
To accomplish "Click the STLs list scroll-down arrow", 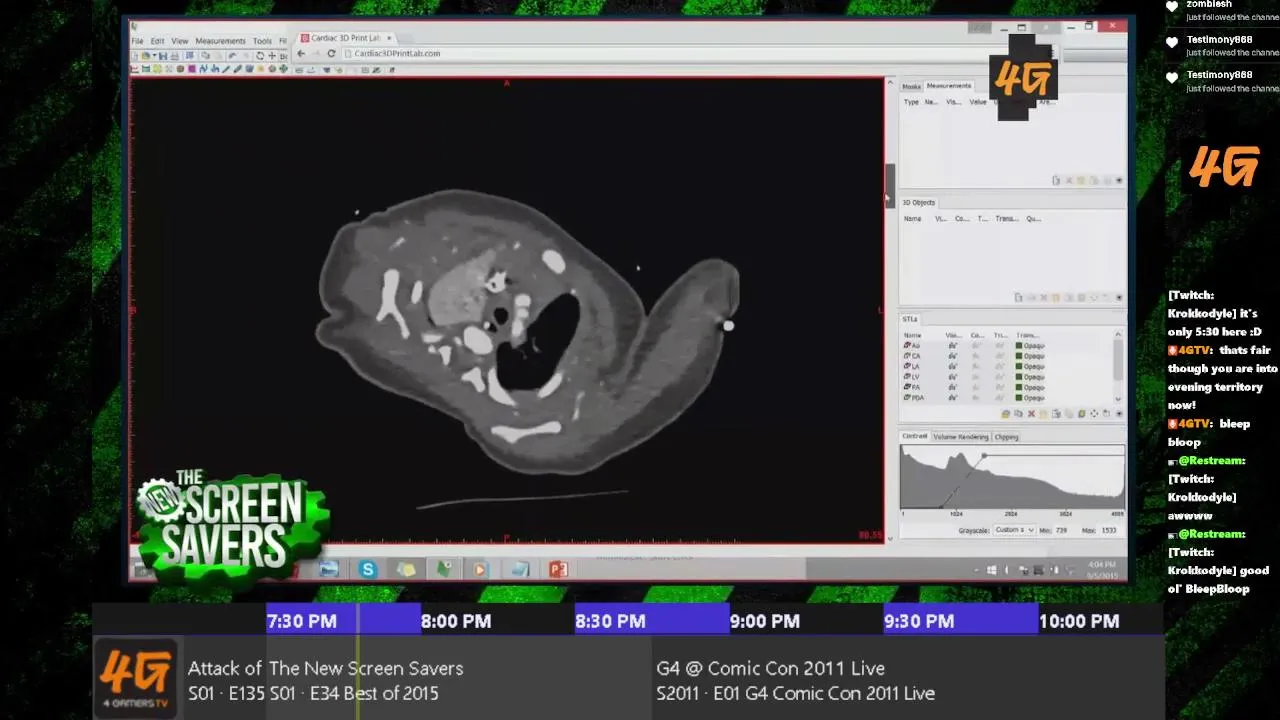I will [1118, 399].
